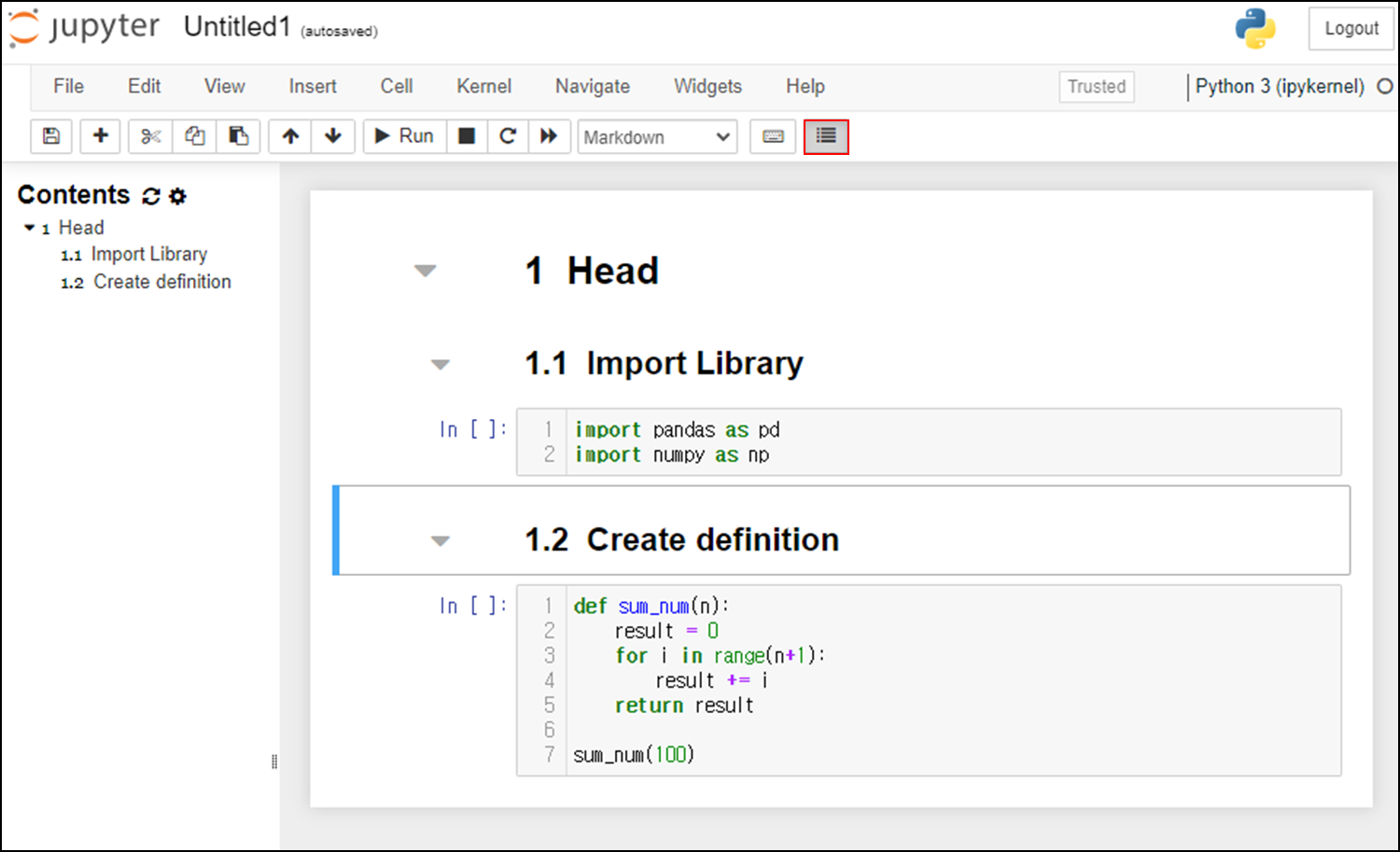Paste cells below icon
Screen dimensions: 1400x852
(x=238, y=136)
